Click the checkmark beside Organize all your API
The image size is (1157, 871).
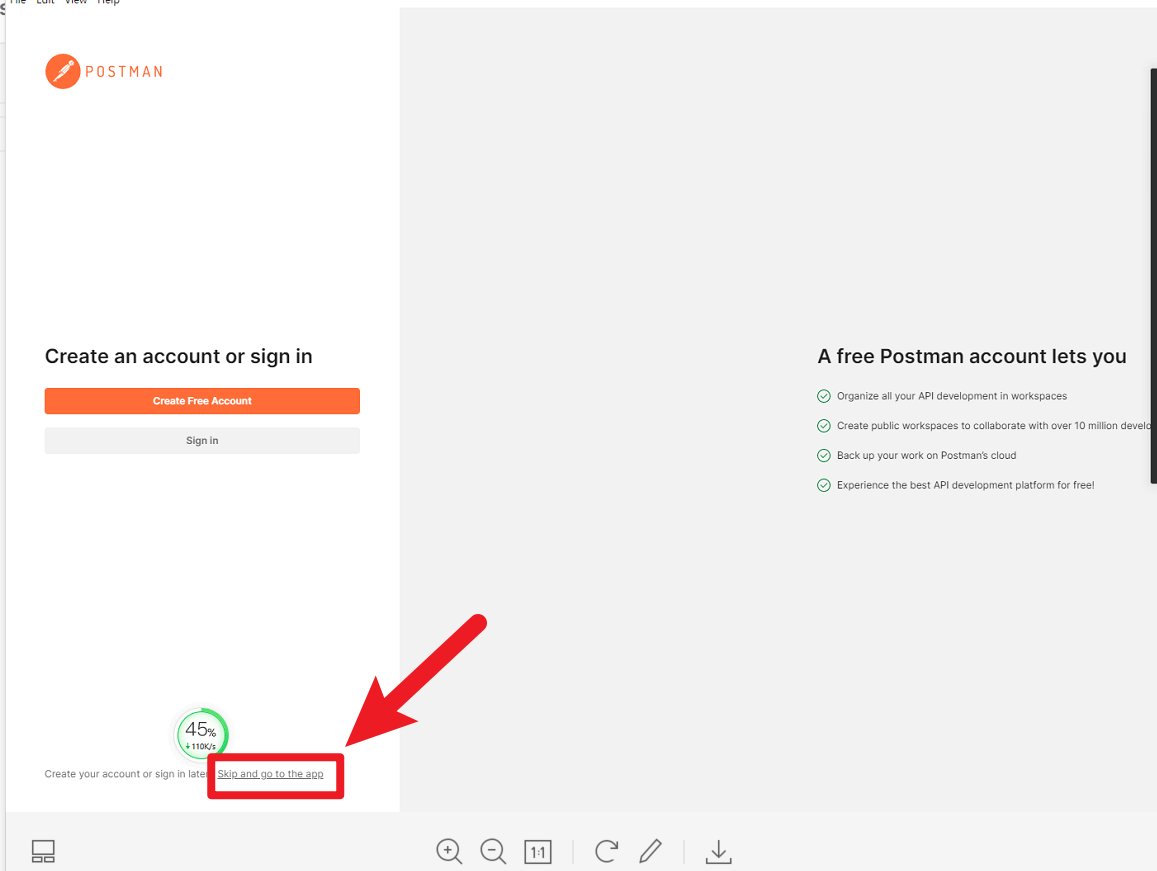pos(823,396)
